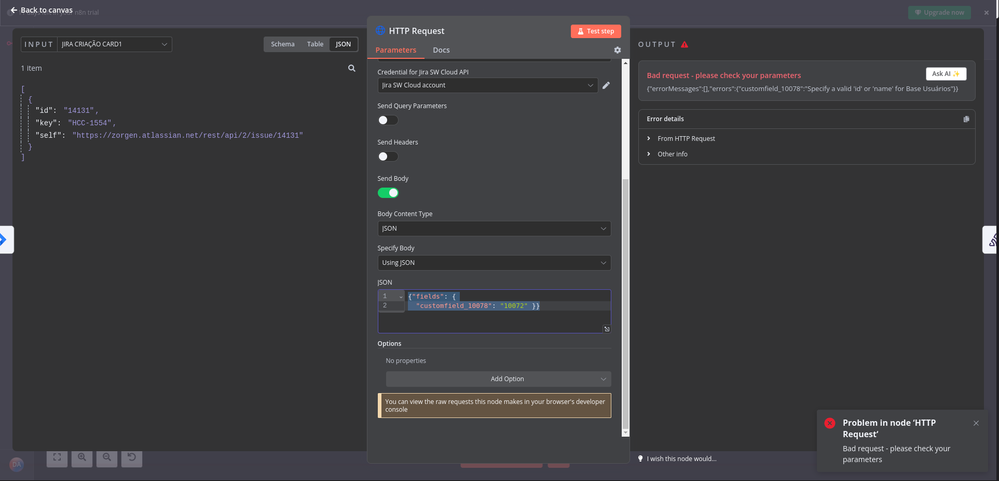Screen dimensions: 999x481
Task: Open the Parameters tab
Action: click(x=396, y=50)
